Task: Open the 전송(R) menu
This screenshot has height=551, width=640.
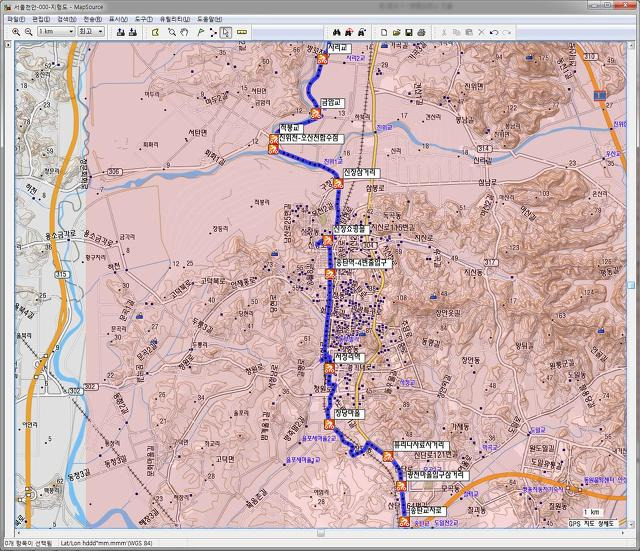Action: pos(93,19)
